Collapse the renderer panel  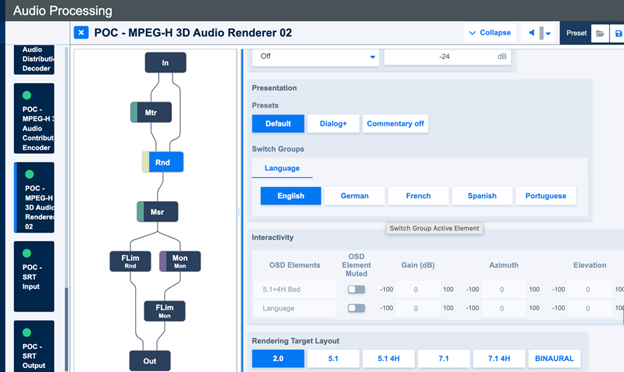(490, 33)
